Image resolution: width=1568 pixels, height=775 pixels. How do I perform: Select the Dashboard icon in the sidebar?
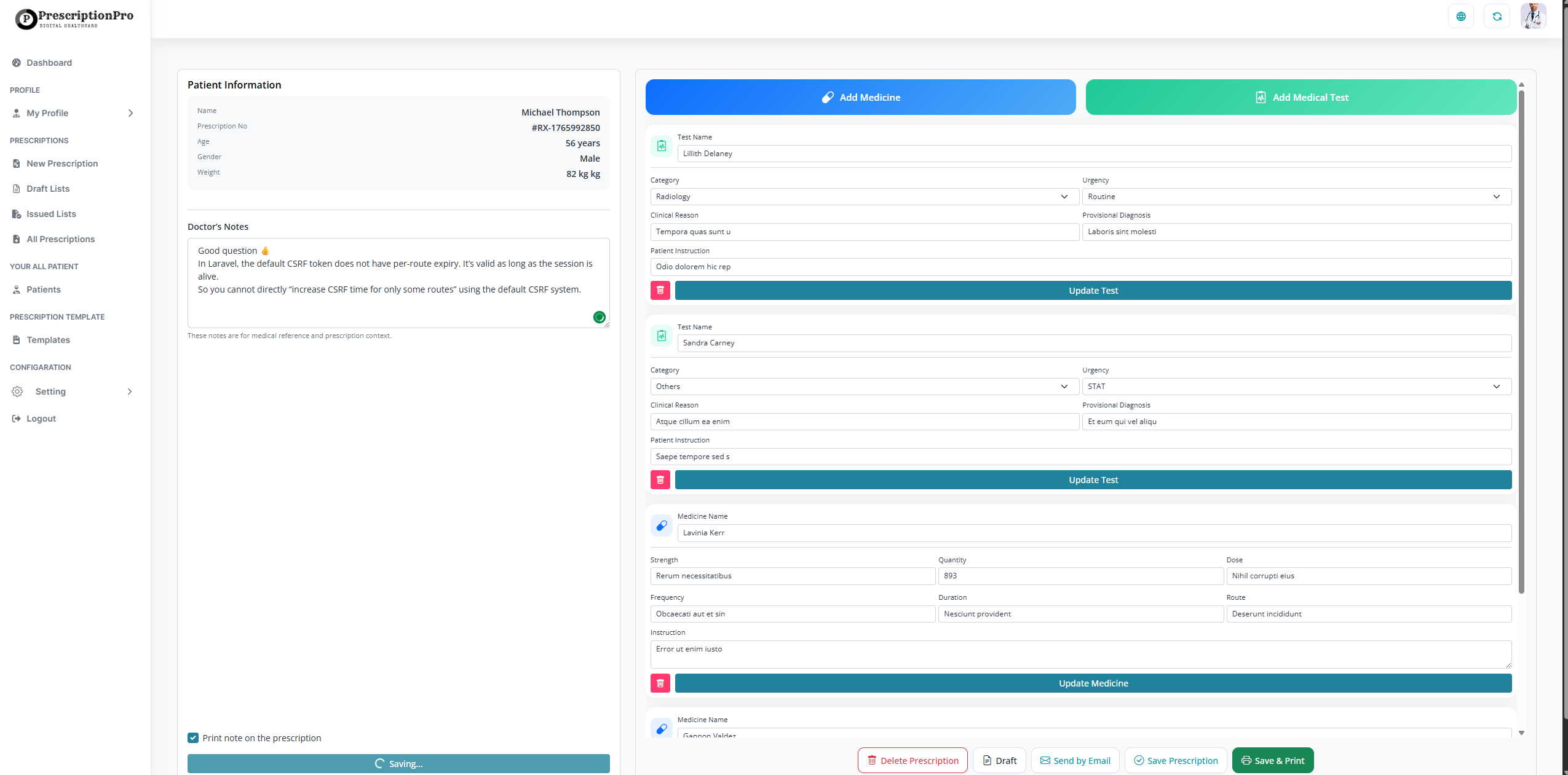click(16, 63)
